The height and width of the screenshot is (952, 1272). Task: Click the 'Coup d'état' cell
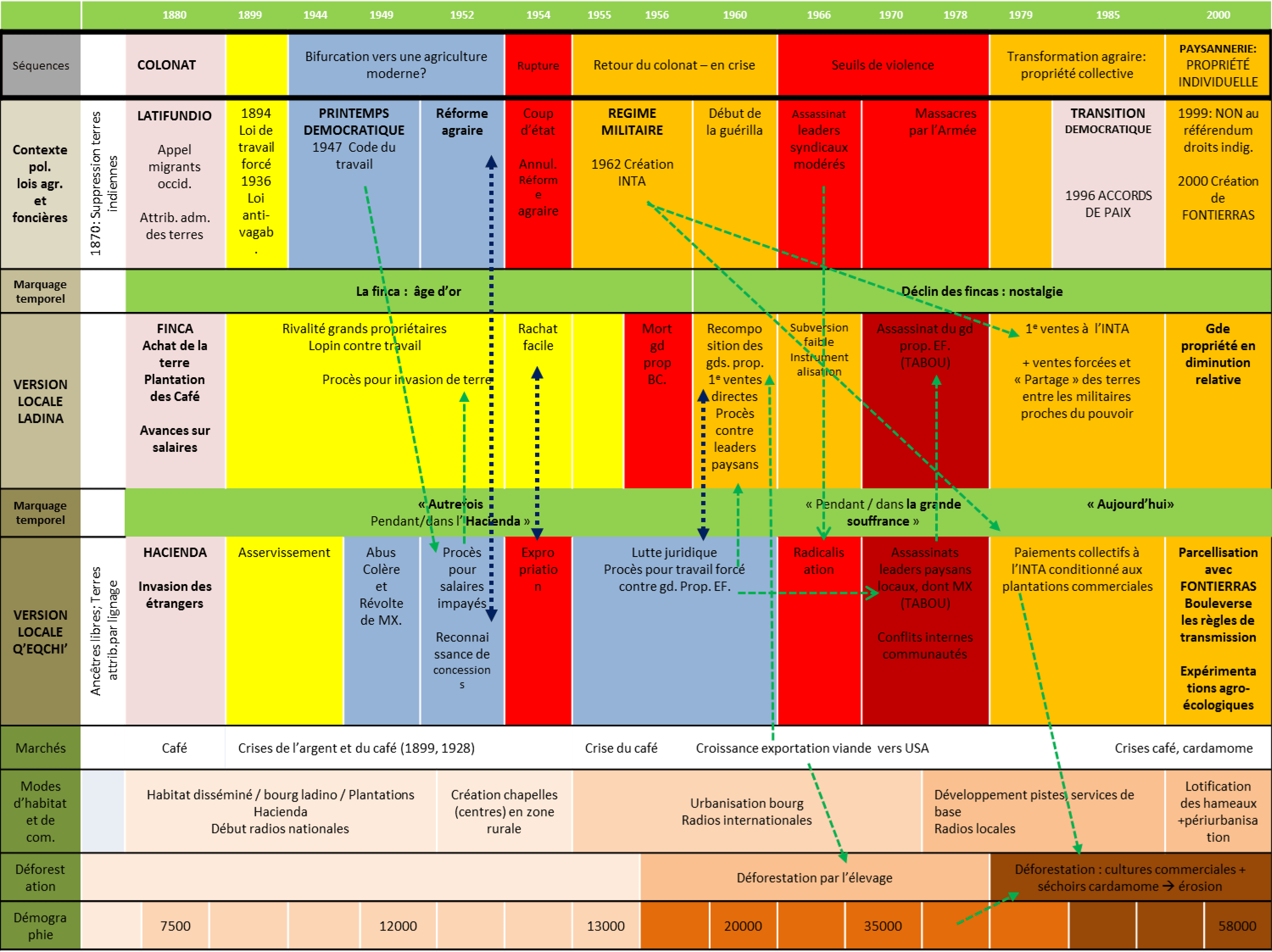pyautogui.click(x=538, y=184)
